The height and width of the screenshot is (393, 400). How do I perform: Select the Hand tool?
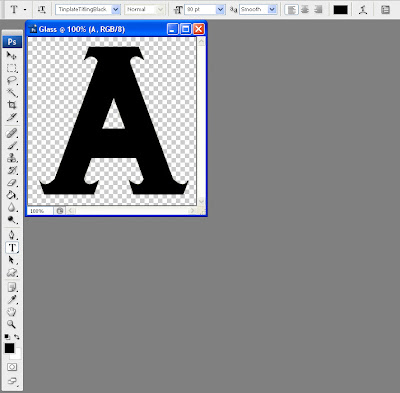tap(12, 312)
